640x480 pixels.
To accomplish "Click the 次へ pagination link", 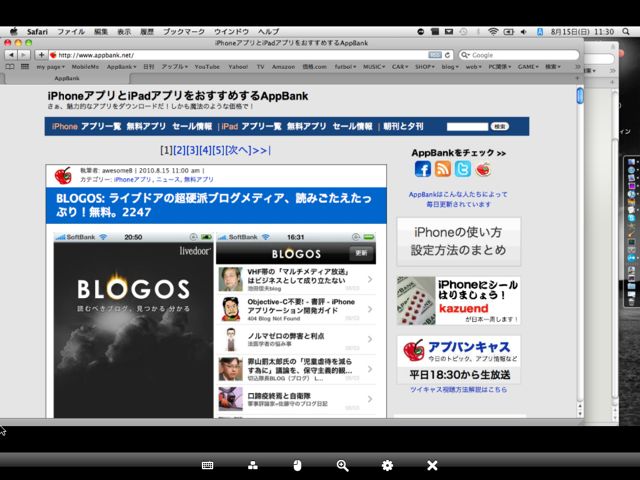I will pos(238,150).
